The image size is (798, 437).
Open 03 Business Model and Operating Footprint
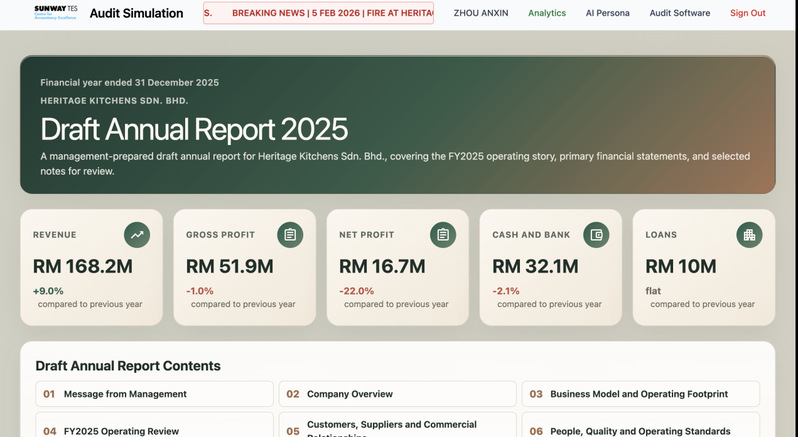pyautogui.click(x=641, y=394)
